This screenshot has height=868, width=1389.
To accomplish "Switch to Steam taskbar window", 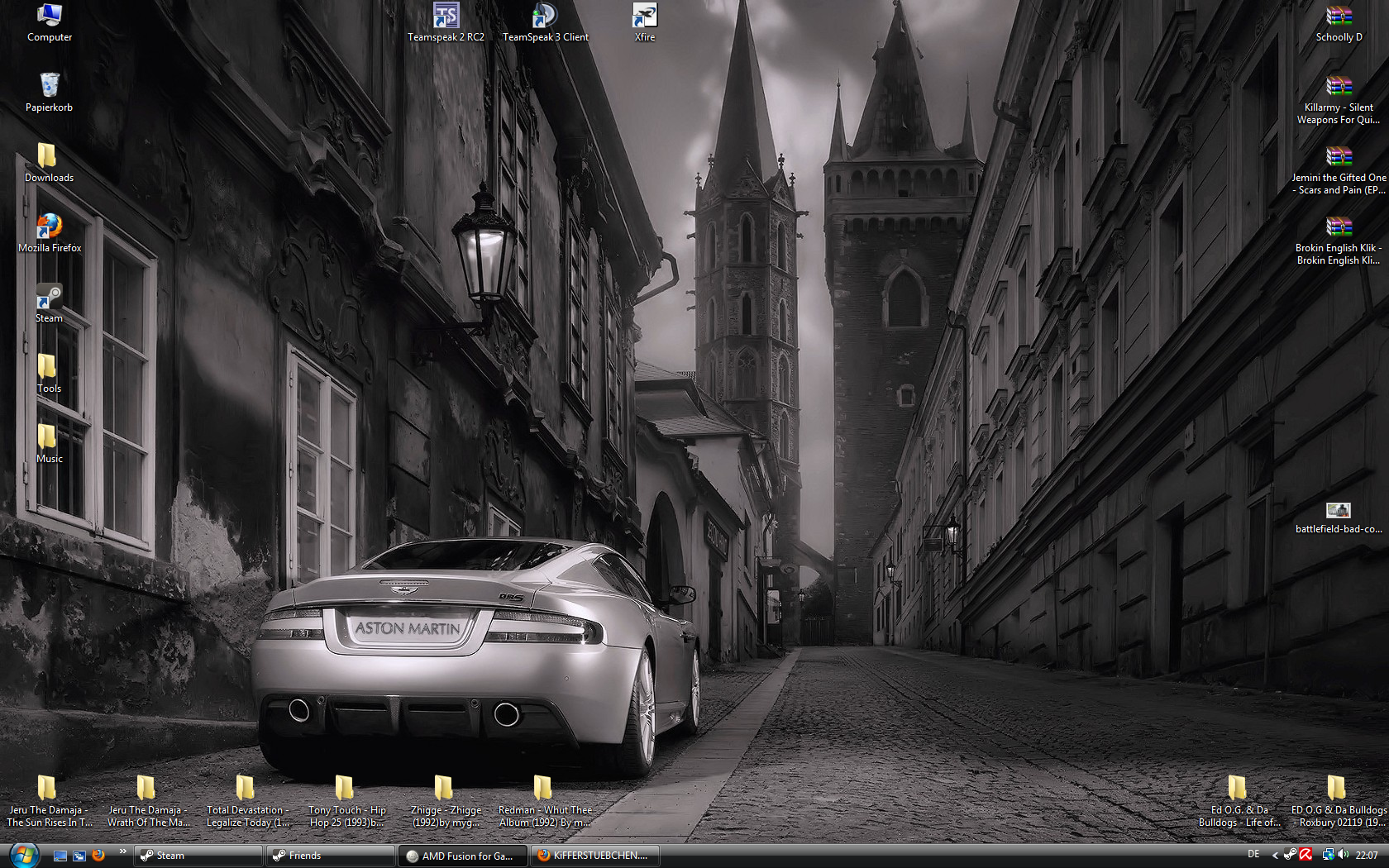I will pos(198,856).
